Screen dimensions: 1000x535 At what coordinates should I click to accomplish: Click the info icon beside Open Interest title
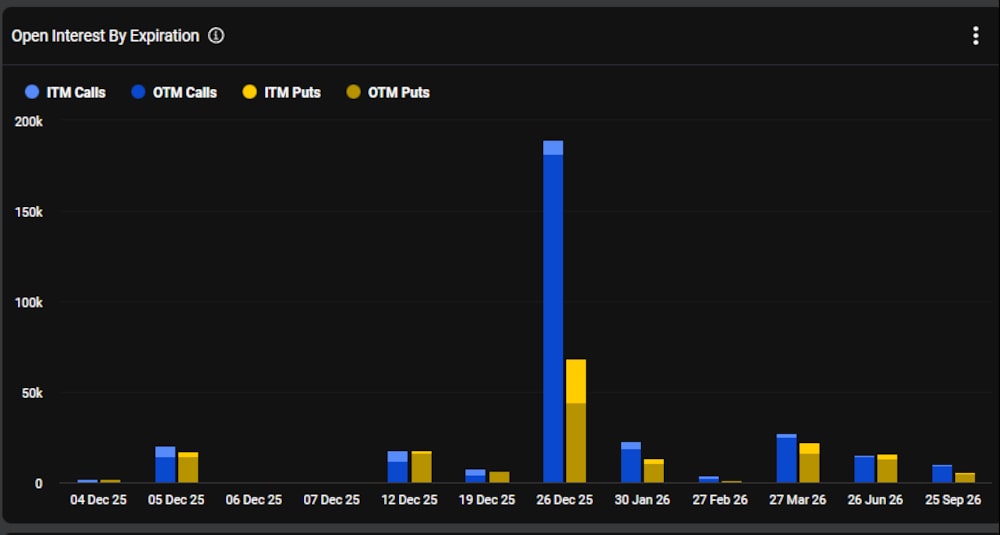pos(216,36)
